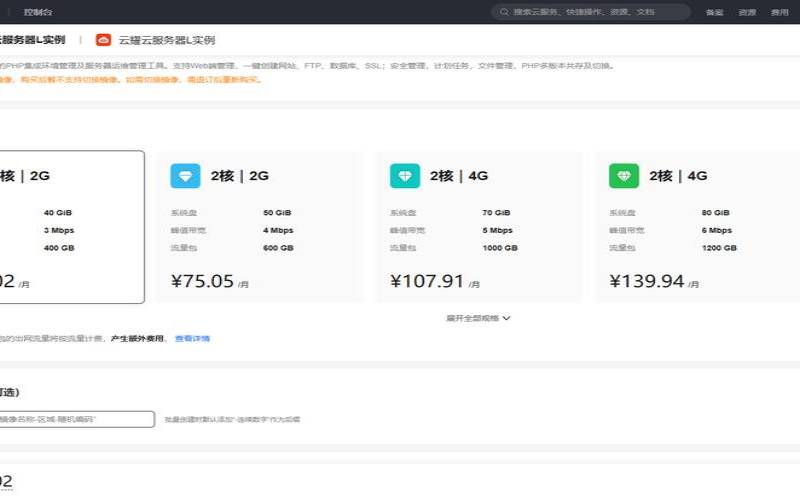
Task: Open 备案 in the top bar
Action: click(714, 12)
